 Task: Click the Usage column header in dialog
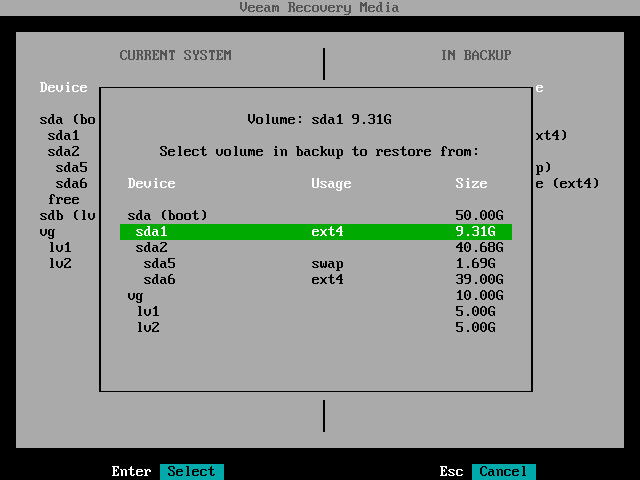(331, 184)
